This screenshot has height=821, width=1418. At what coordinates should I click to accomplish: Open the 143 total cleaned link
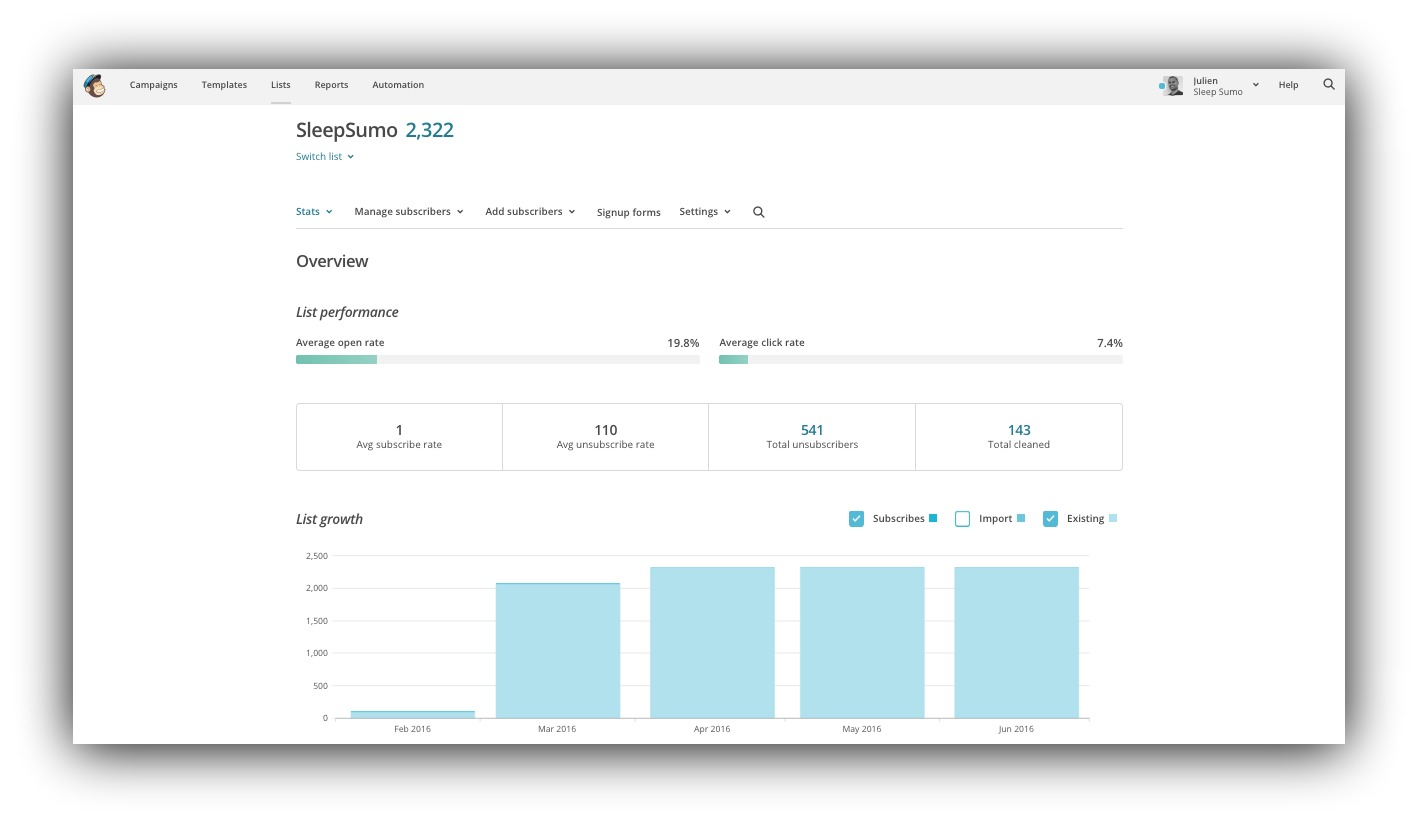tap(1019, 430)
